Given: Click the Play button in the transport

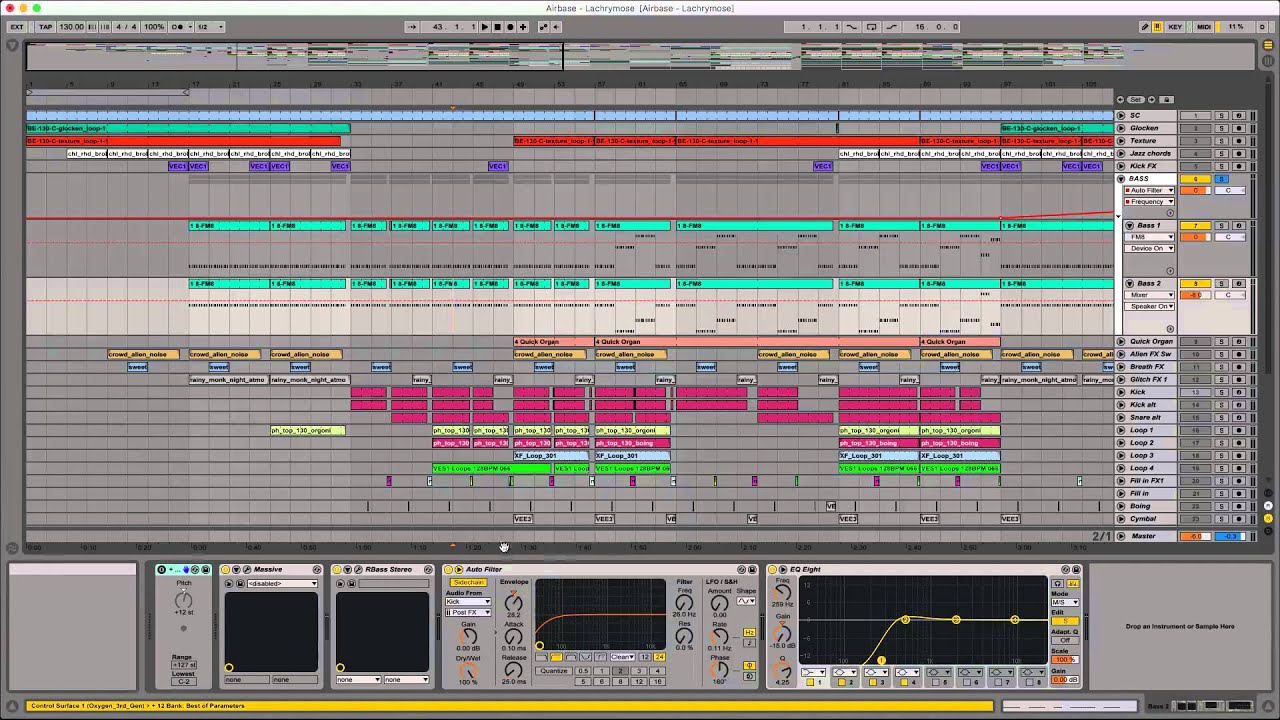Looking at the screenshot, I should tap(485, 27).
